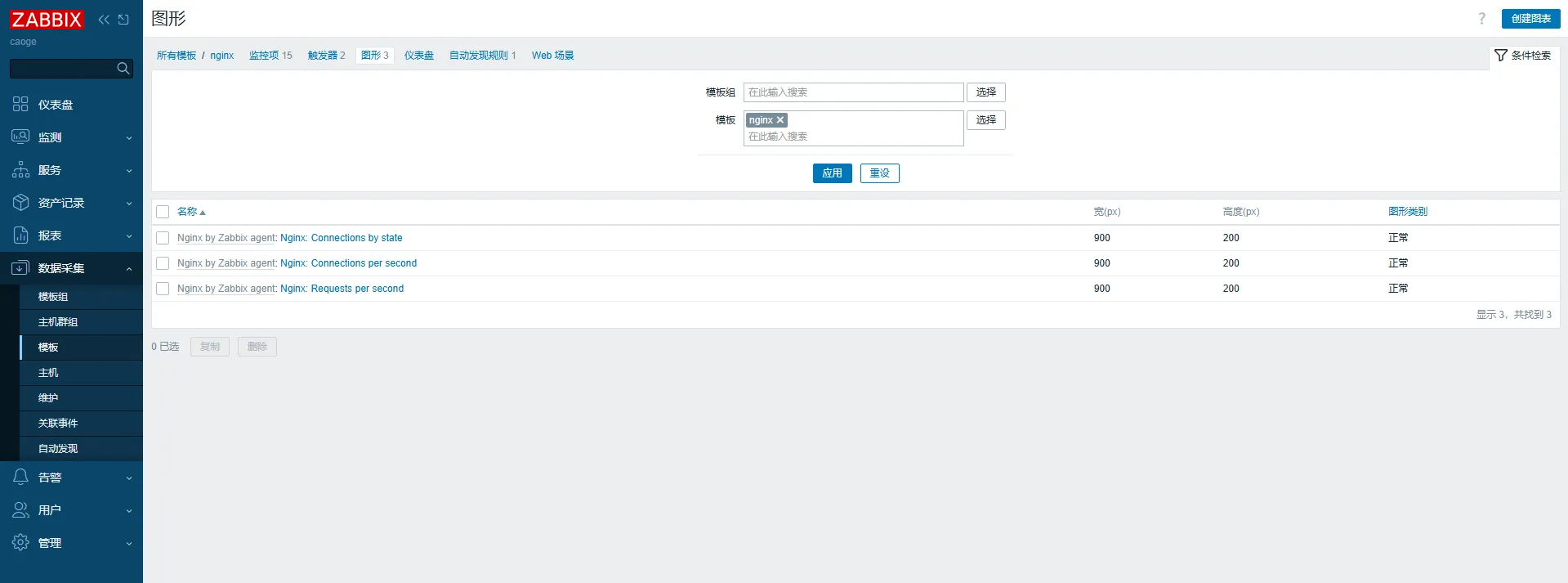The image size is (1568, 583).
Task: Click the administration (管理) gear icon
Action: (x=20, y=542)
